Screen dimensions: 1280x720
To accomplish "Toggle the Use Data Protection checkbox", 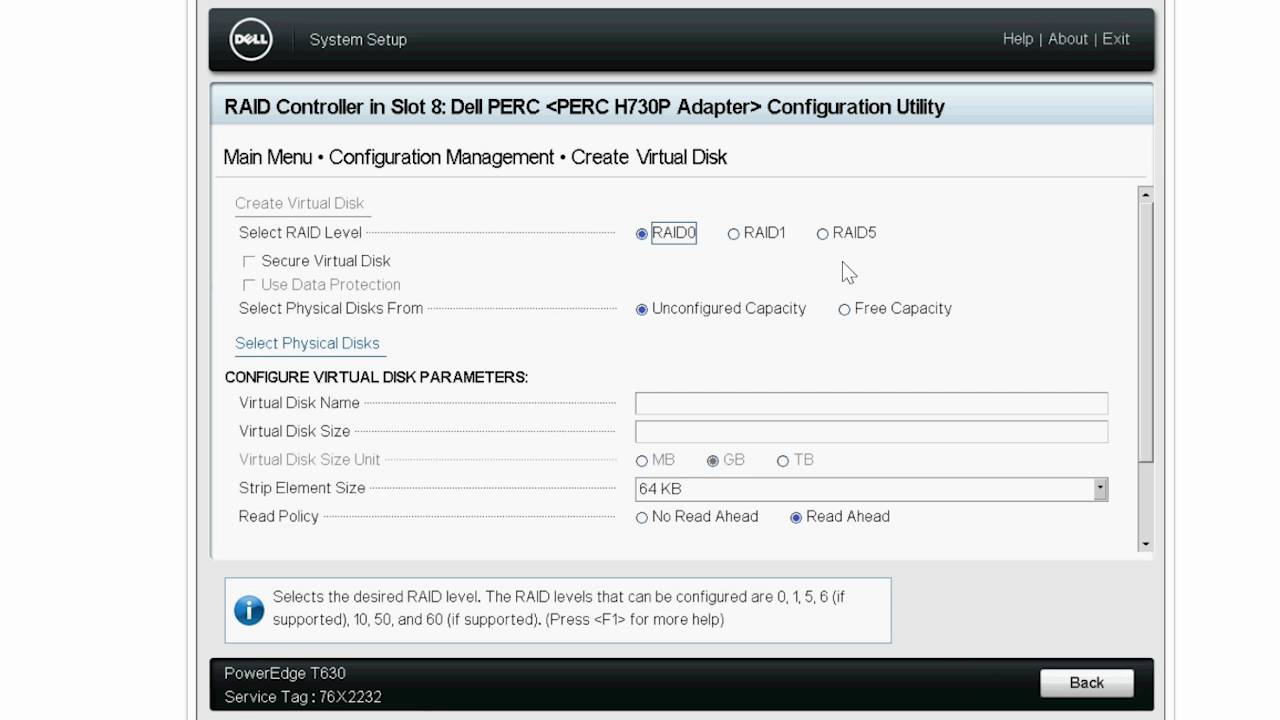I will (x=249, y=285).
